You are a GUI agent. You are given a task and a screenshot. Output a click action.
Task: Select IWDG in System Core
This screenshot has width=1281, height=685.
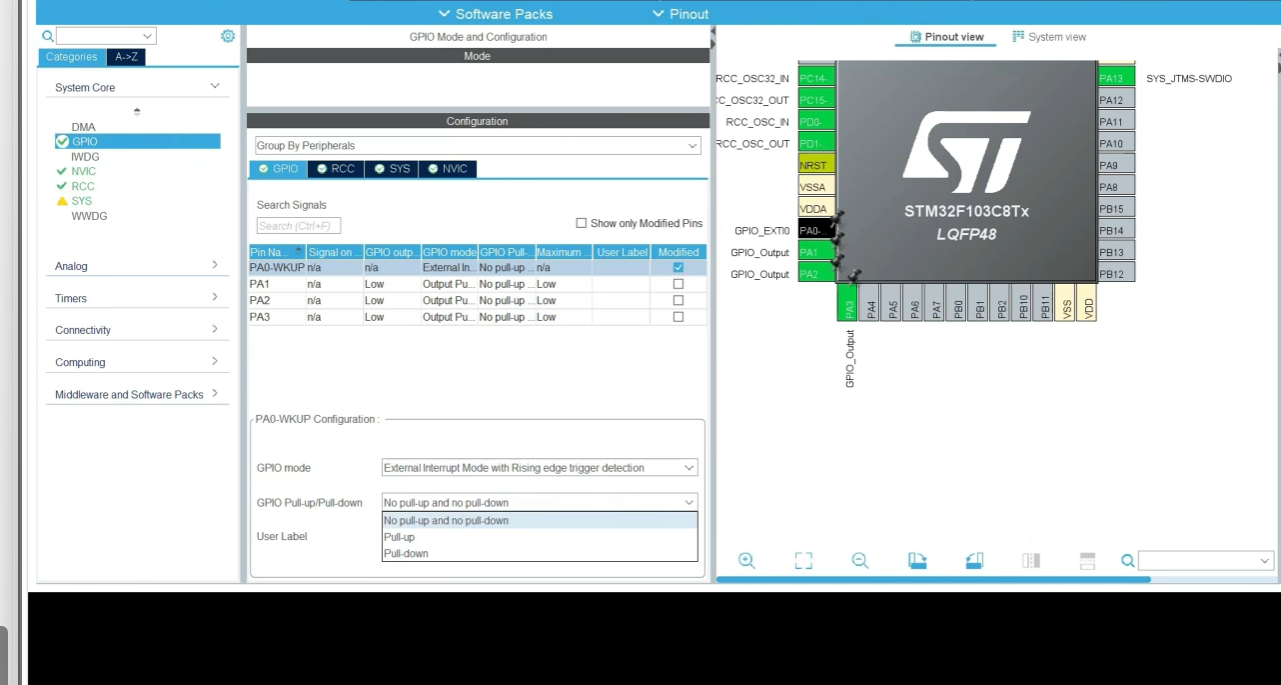pyautogui.click(x=85, y=157)
